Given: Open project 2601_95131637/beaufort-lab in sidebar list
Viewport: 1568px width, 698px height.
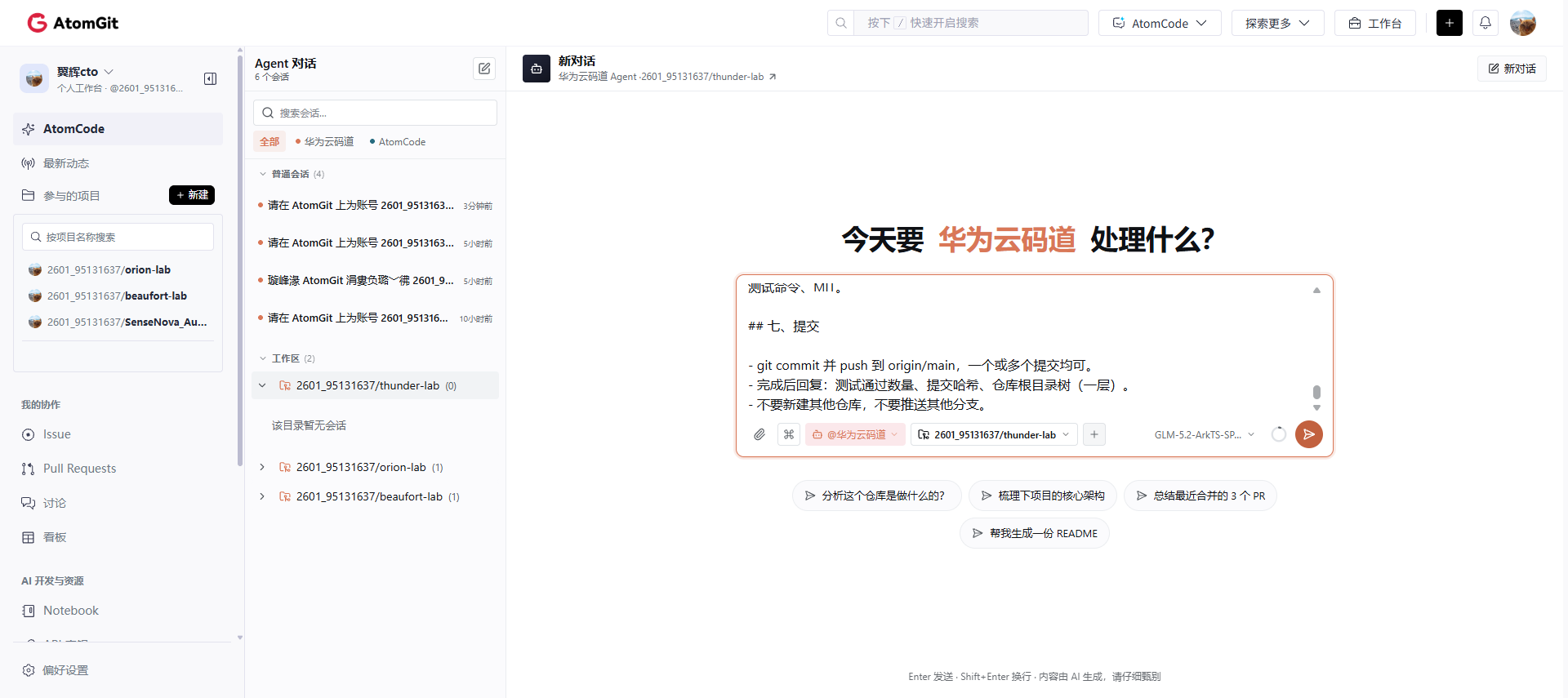Looking at the screenshot, I should 117,296.
